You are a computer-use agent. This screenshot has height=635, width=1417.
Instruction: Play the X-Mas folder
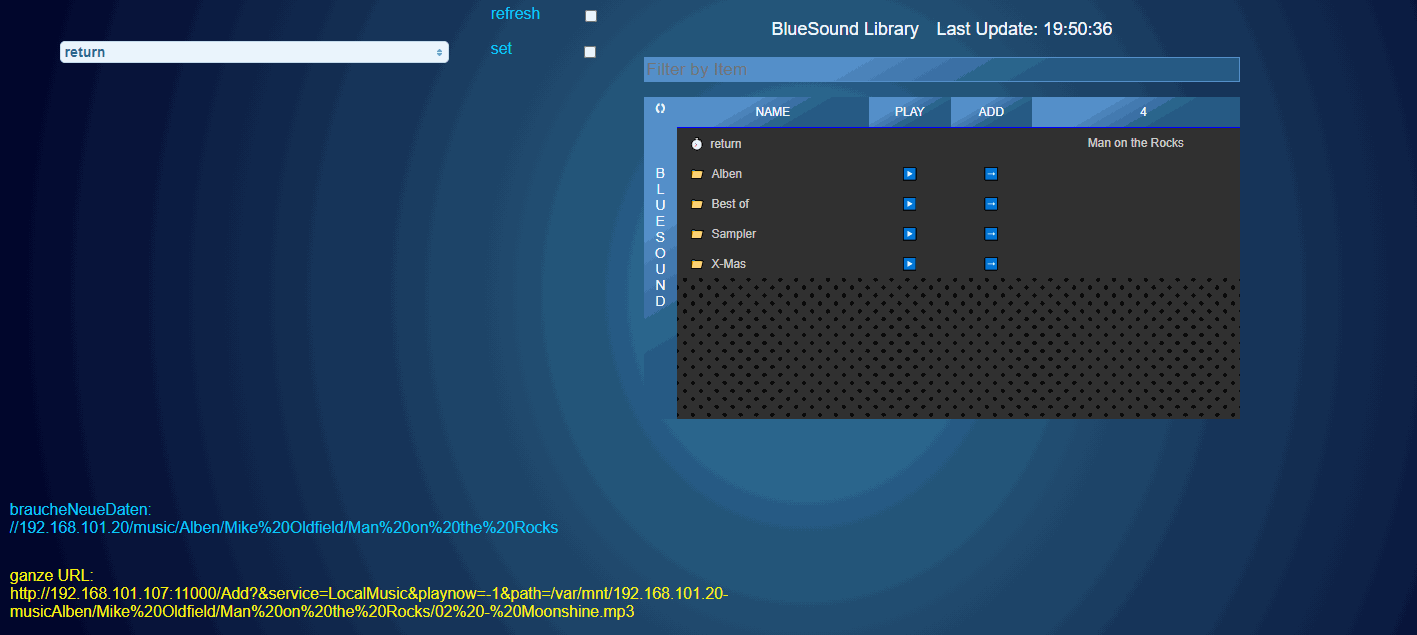click(x=910, y=264)
